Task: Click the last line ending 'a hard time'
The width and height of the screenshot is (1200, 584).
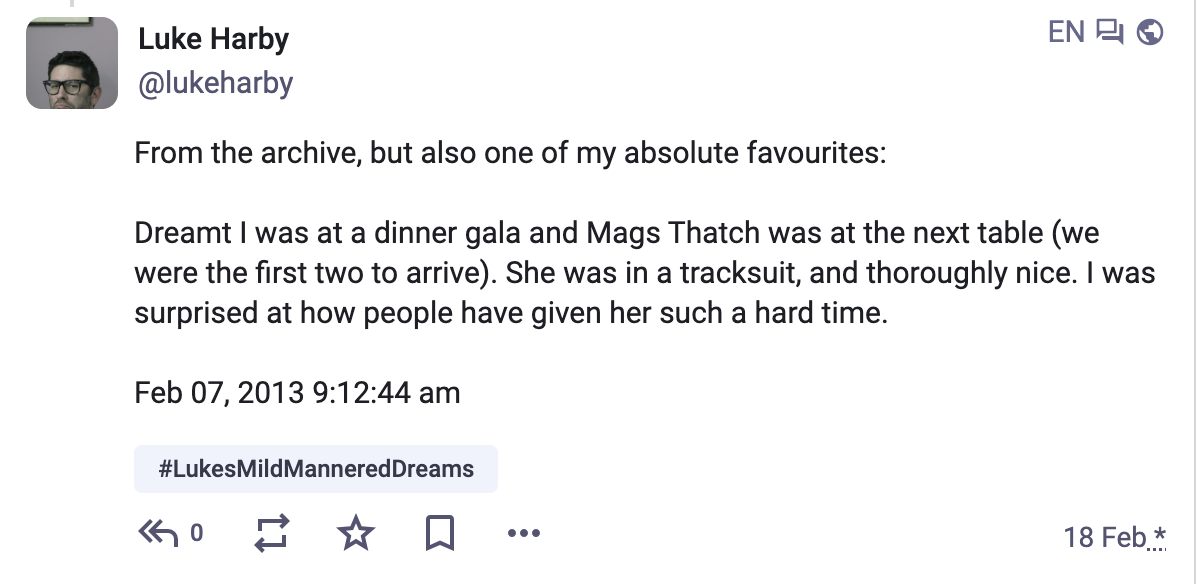Action: 510,313
